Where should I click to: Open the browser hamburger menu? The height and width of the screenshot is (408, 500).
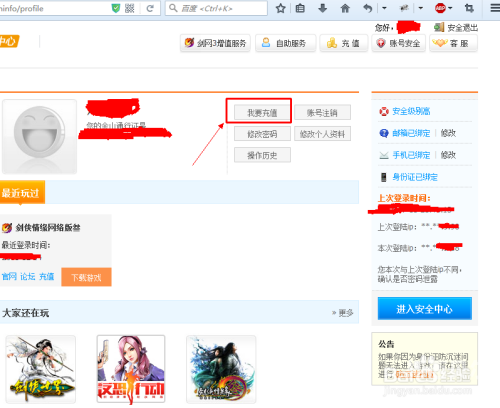[495, 8]
